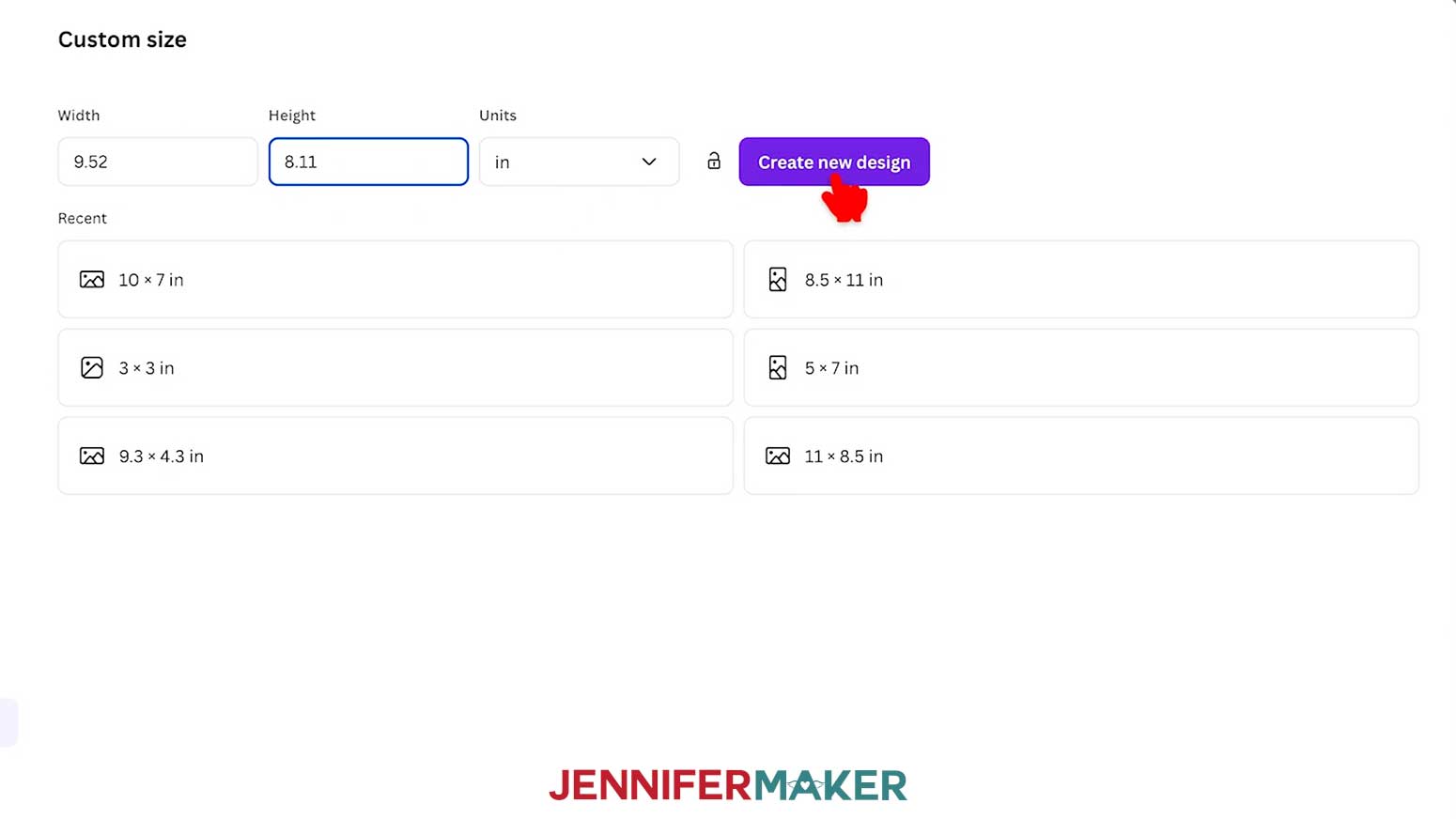This screenshot has height=819, width=1456.
Task: Select the 11 × 8.5 in recent size
Action: tap(1081, 456)
